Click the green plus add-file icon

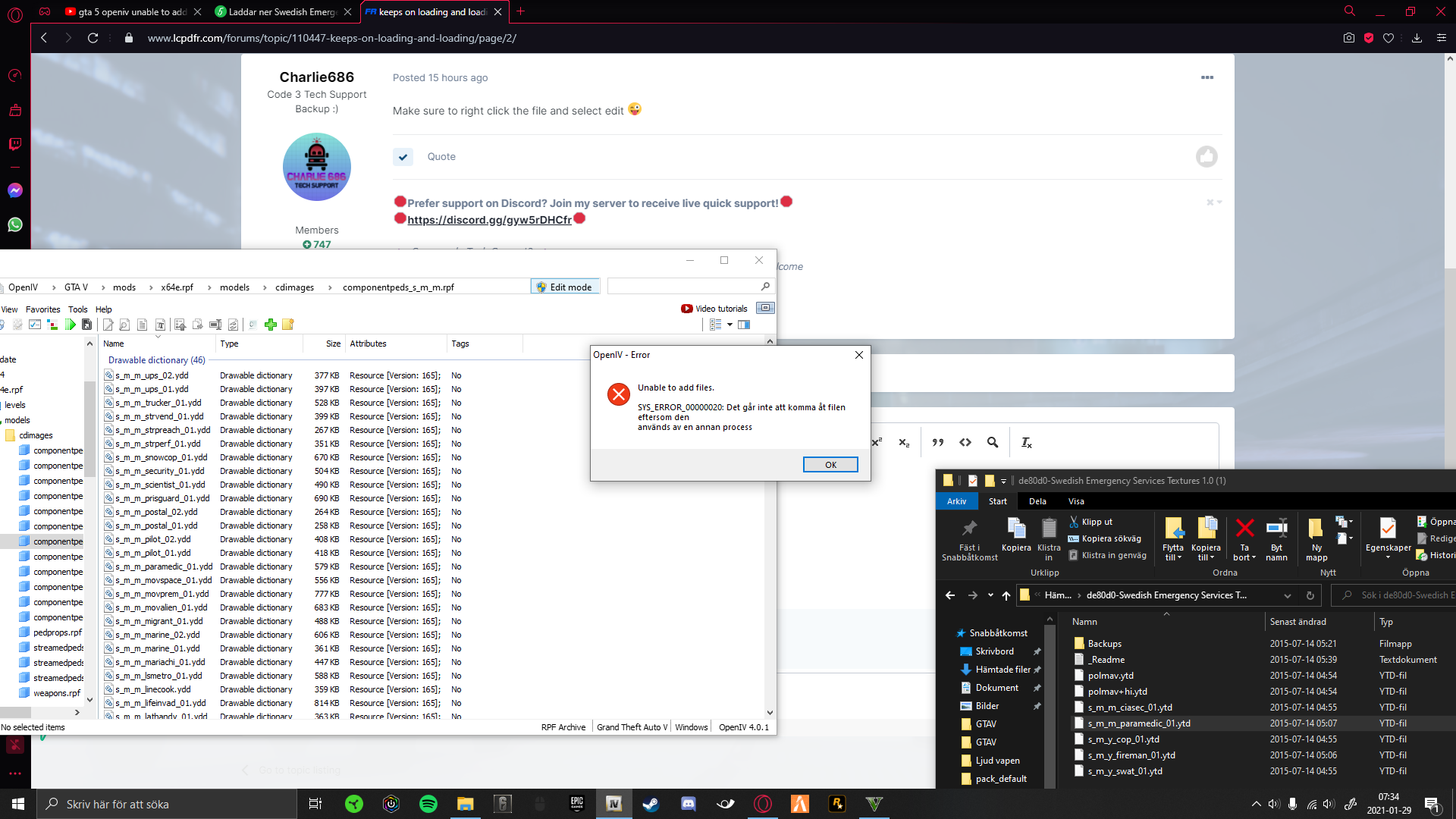click(271, 325)
